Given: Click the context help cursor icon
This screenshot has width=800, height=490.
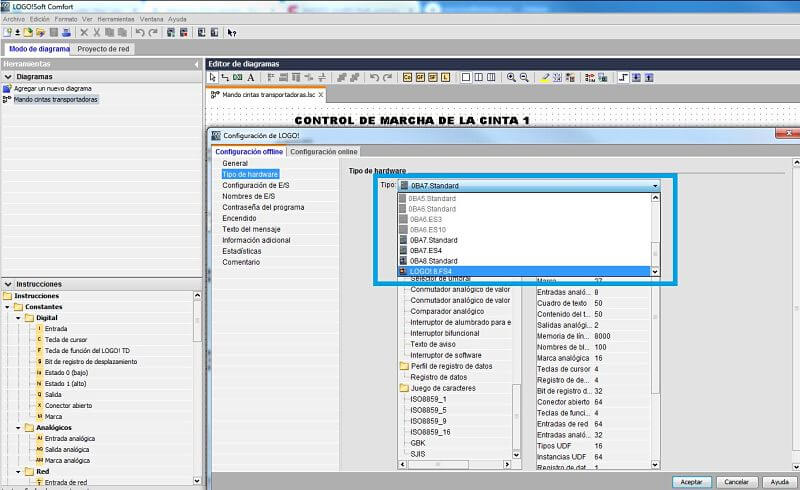Looking at the screenshot, I should [x=233, y=32].
